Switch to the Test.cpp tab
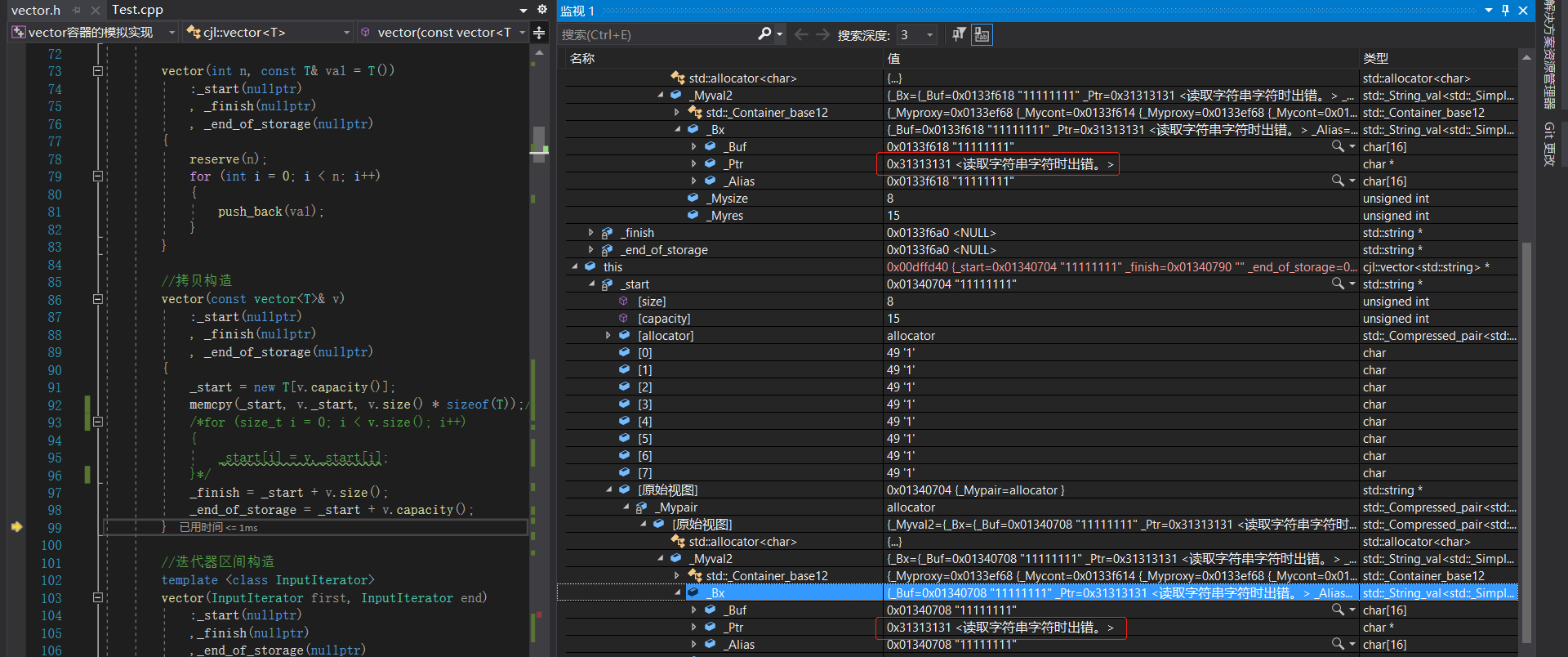 pos(137,10)
